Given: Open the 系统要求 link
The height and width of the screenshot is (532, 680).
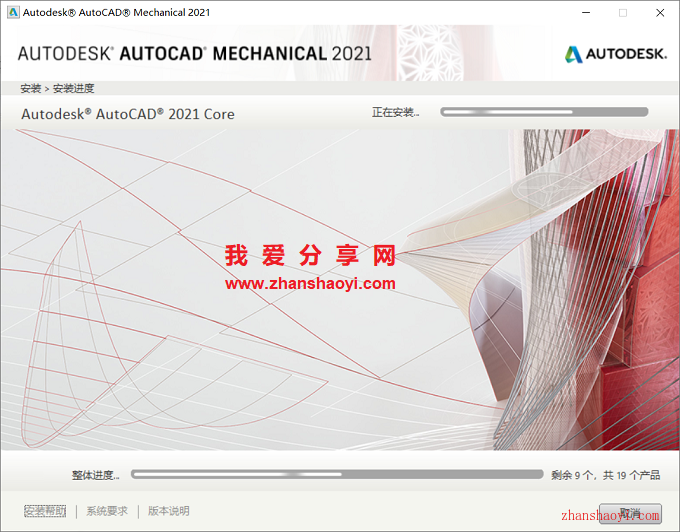Looking at the screenshot, I should coord(107,511).
